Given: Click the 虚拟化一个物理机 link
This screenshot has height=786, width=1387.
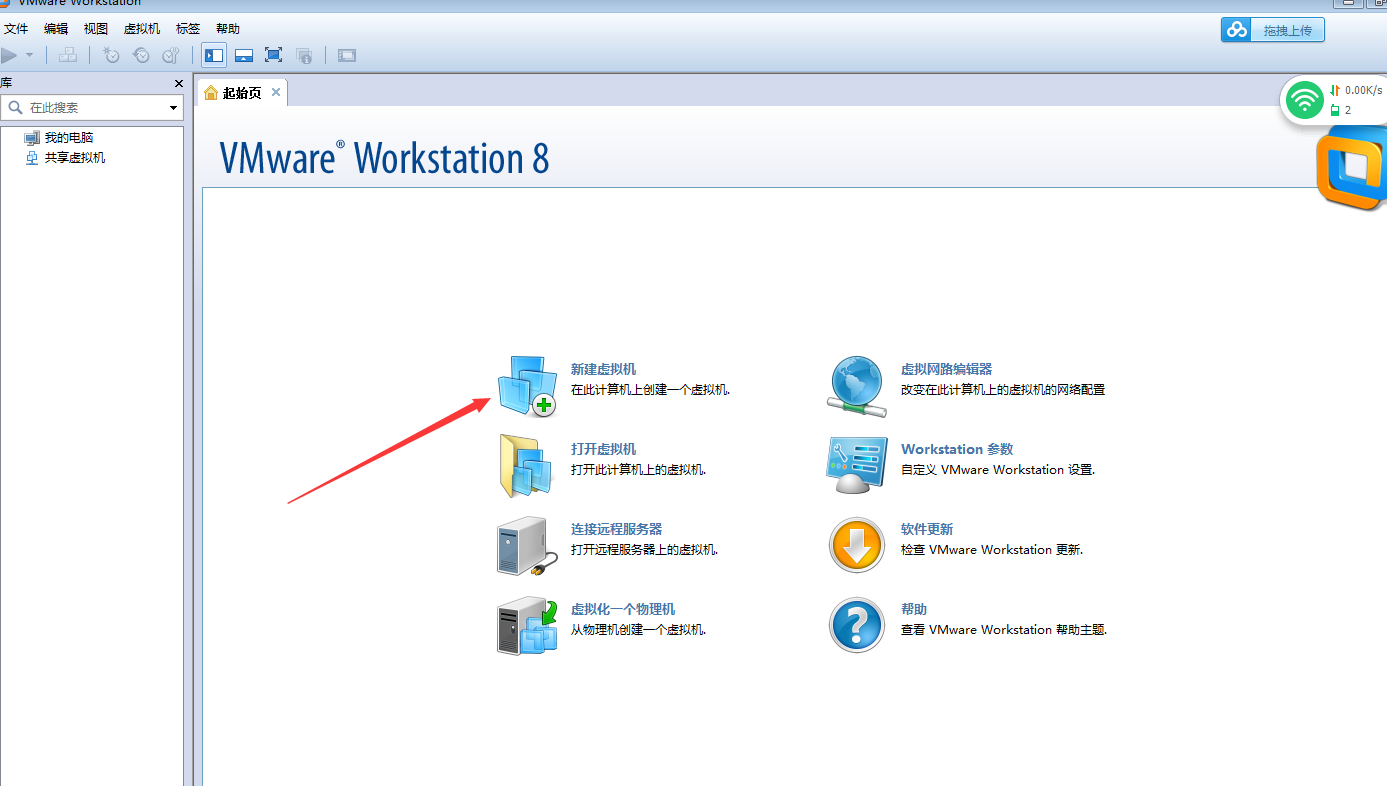Looking at the screenshot, I should tap(623, 609).
